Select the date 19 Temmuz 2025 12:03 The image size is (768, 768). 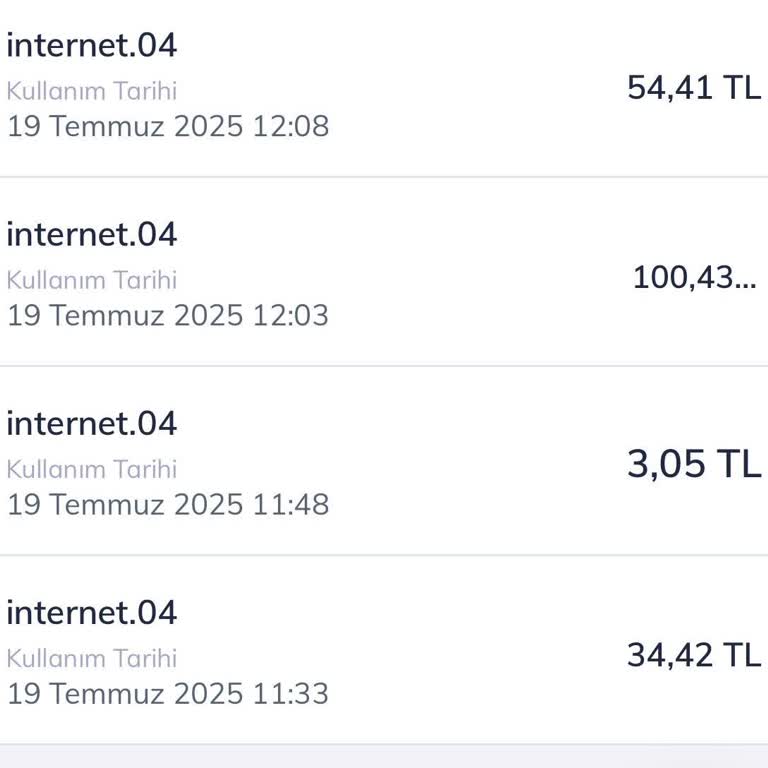pyautogui.click(x=168, y=315)
